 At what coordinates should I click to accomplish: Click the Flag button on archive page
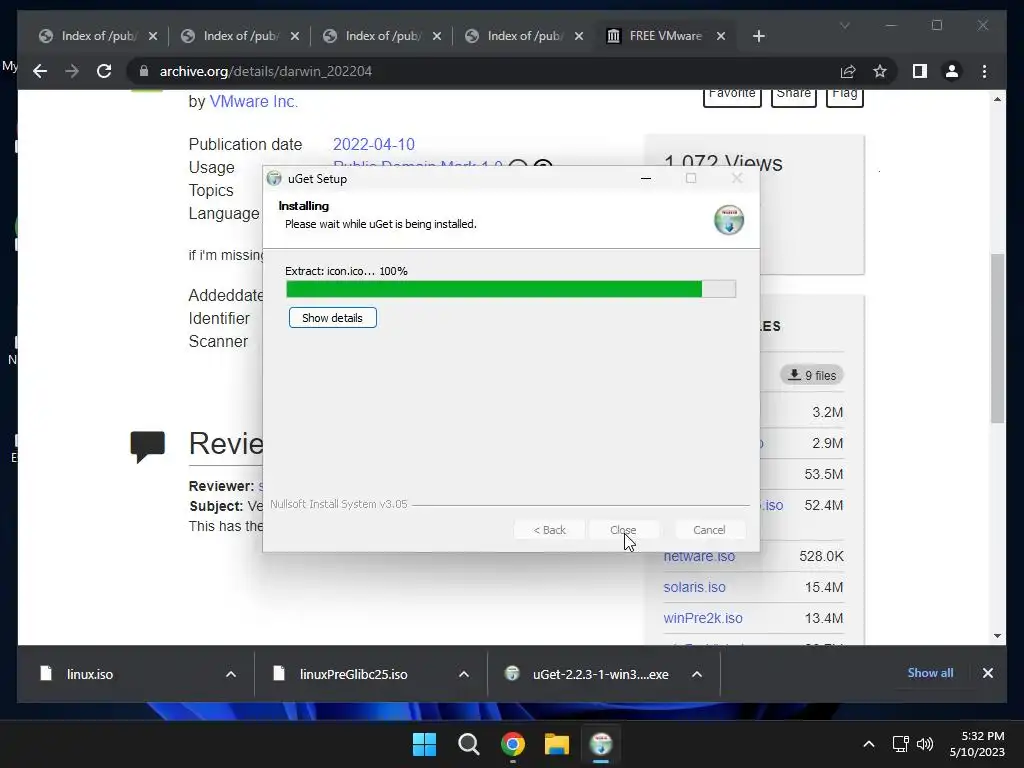844,95
